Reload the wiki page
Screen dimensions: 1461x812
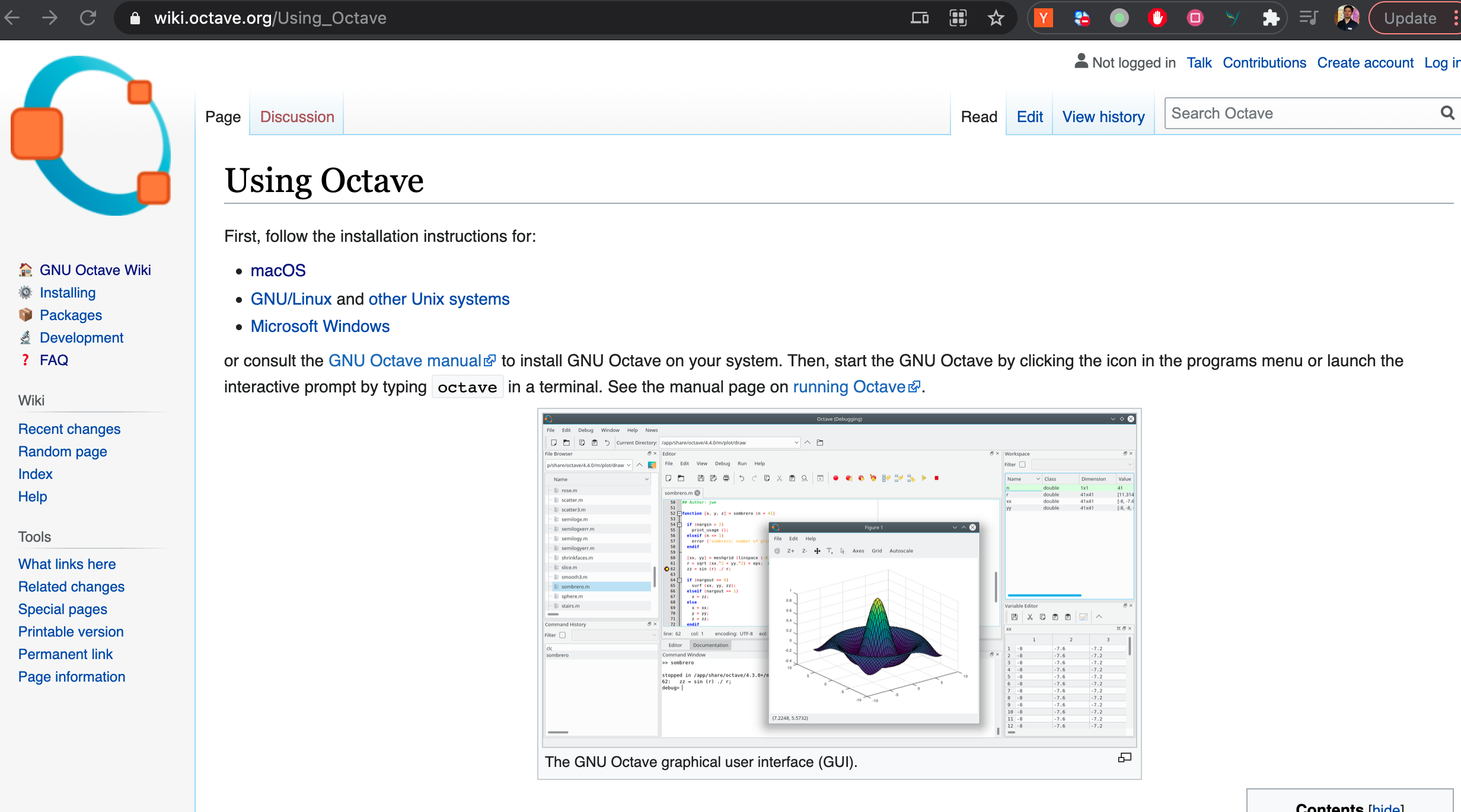click(89, 18)
